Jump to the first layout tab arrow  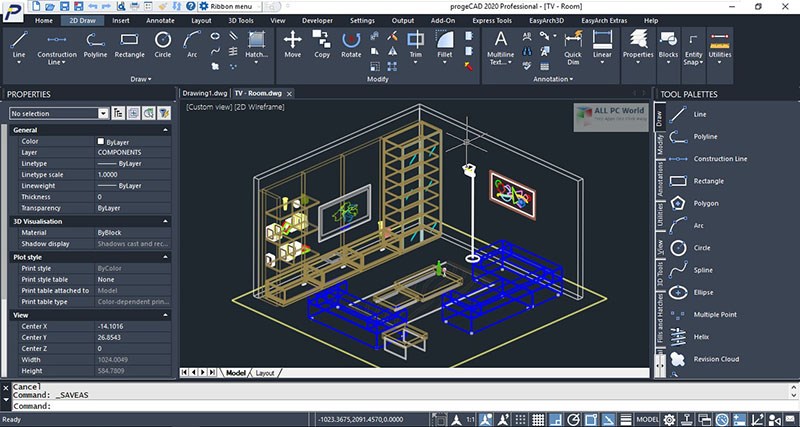185,373
